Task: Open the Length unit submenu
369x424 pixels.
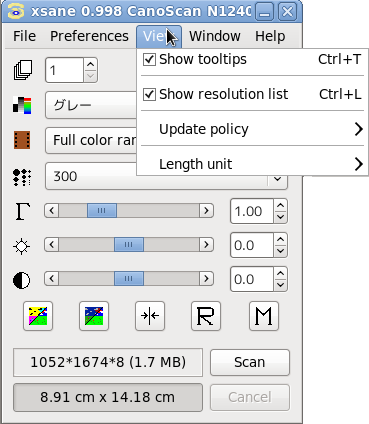Action: point(252,164)
